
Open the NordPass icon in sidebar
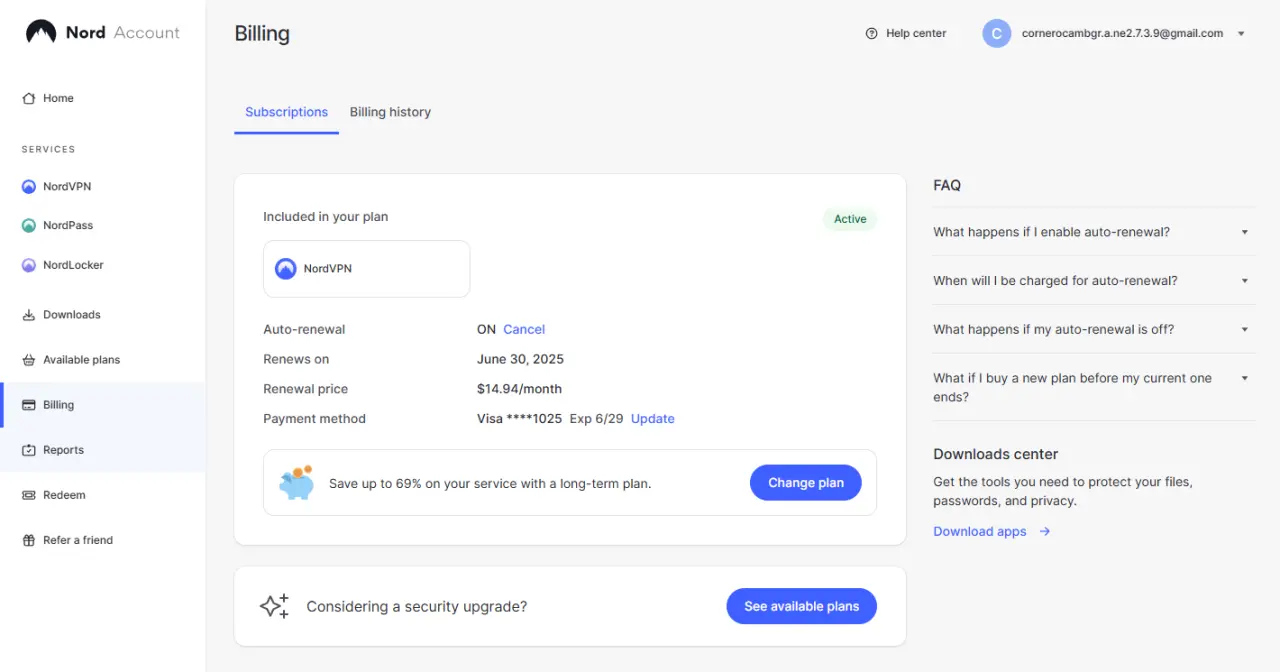click(x=29, y=226)
